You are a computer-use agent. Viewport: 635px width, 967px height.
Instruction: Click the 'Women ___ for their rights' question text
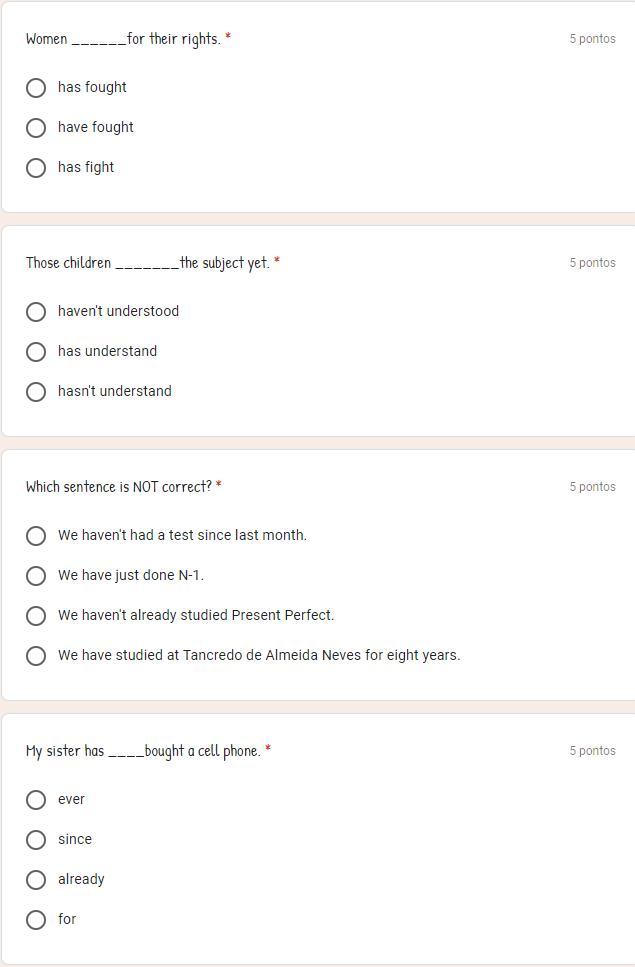(123, 39)
